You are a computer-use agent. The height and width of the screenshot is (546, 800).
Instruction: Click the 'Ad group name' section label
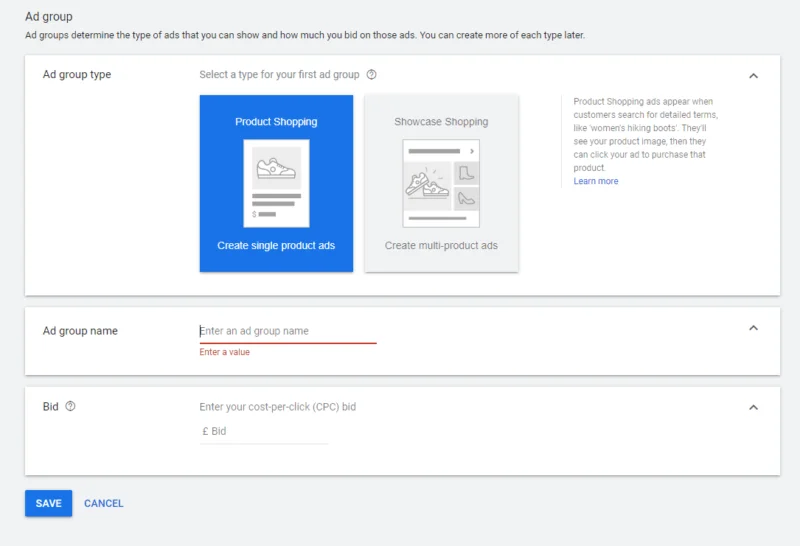click(x=80, y=331)
